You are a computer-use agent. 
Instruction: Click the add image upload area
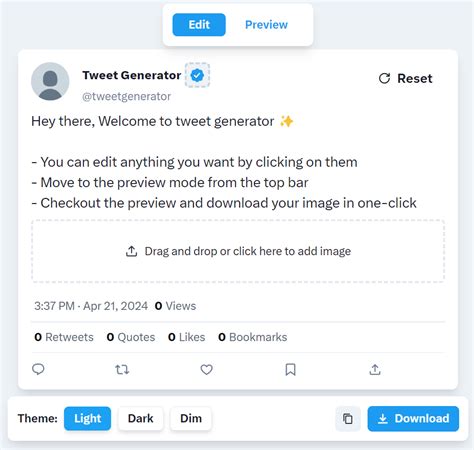pos(238,251)
